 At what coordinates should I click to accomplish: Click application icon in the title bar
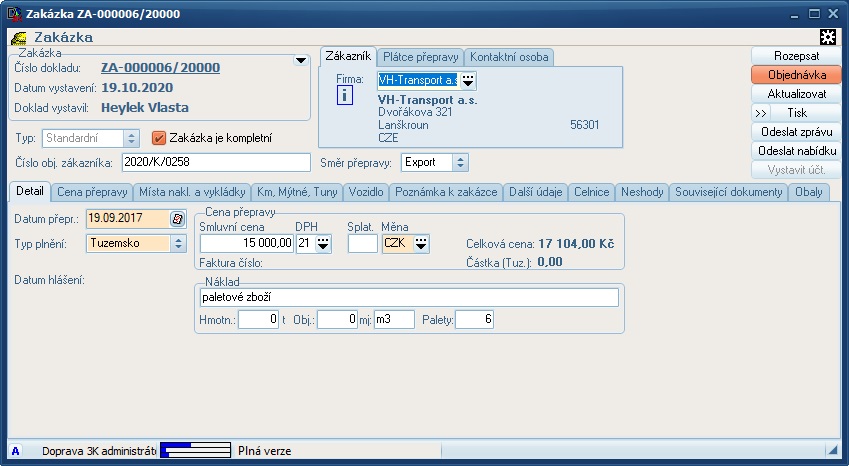[14, 14]
